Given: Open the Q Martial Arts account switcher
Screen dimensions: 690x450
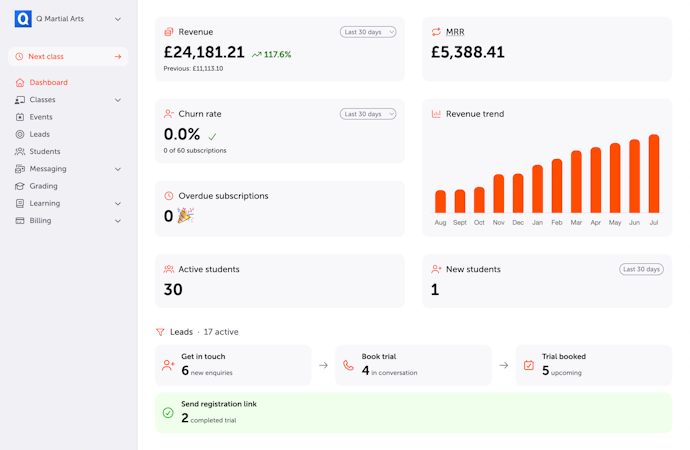Looking at the screenshot, I should tap(68, 19).
